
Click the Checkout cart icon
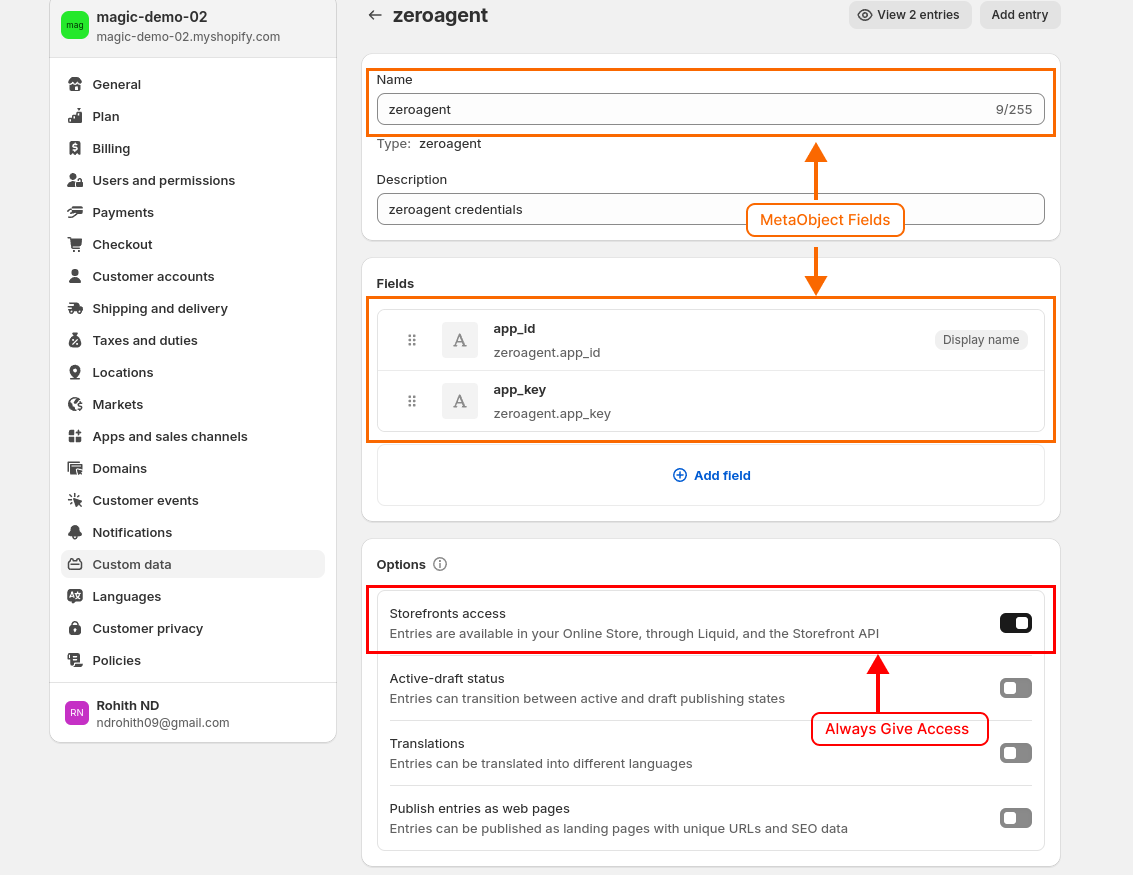tap(75, 244)
